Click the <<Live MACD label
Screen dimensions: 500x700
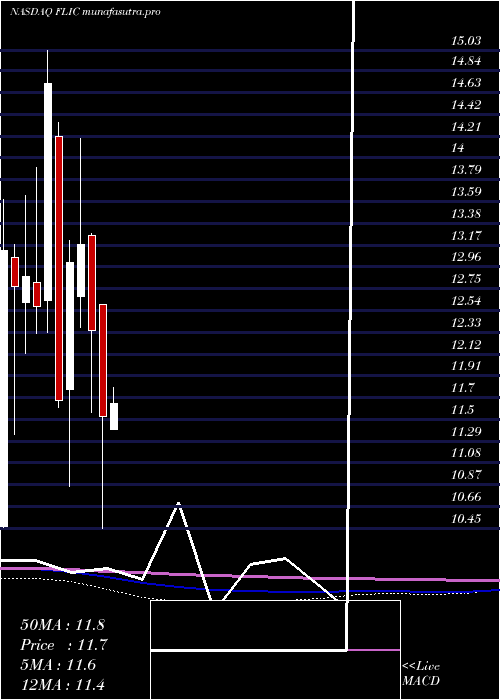click(421, 674)
